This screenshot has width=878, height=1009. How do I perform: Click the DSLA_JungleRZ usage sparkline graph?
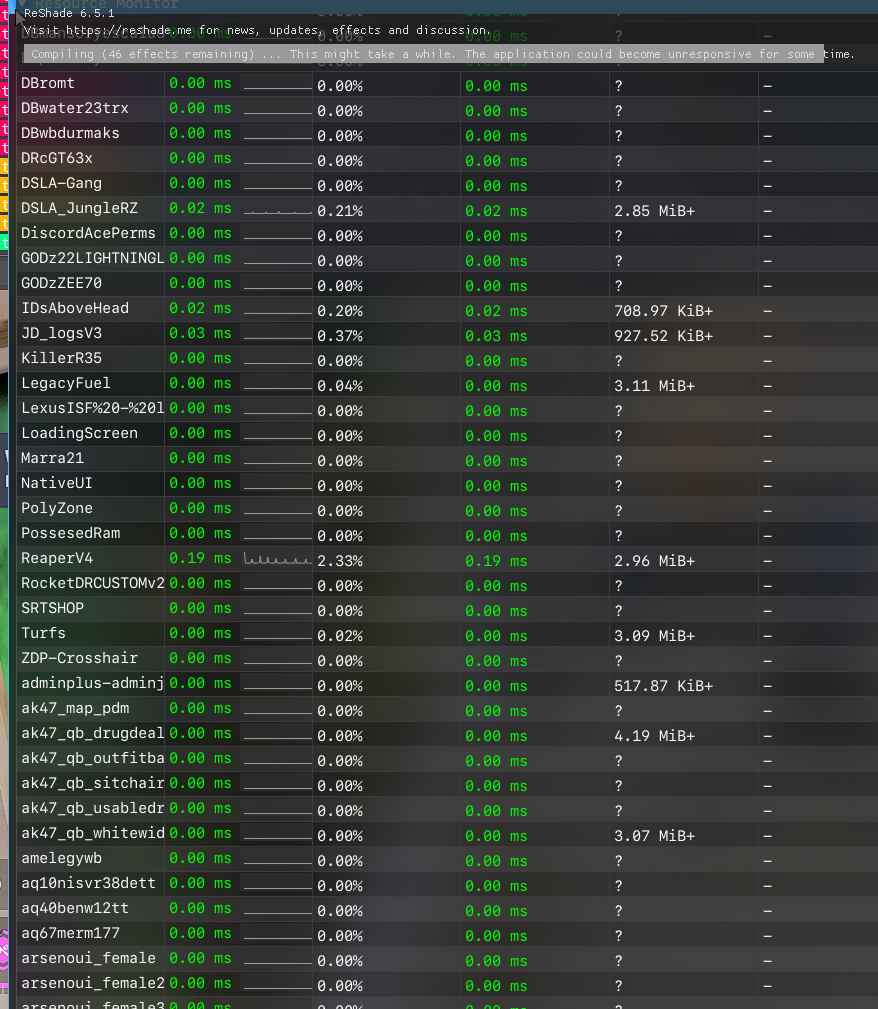pyautogui.click(x=277, y=209)
